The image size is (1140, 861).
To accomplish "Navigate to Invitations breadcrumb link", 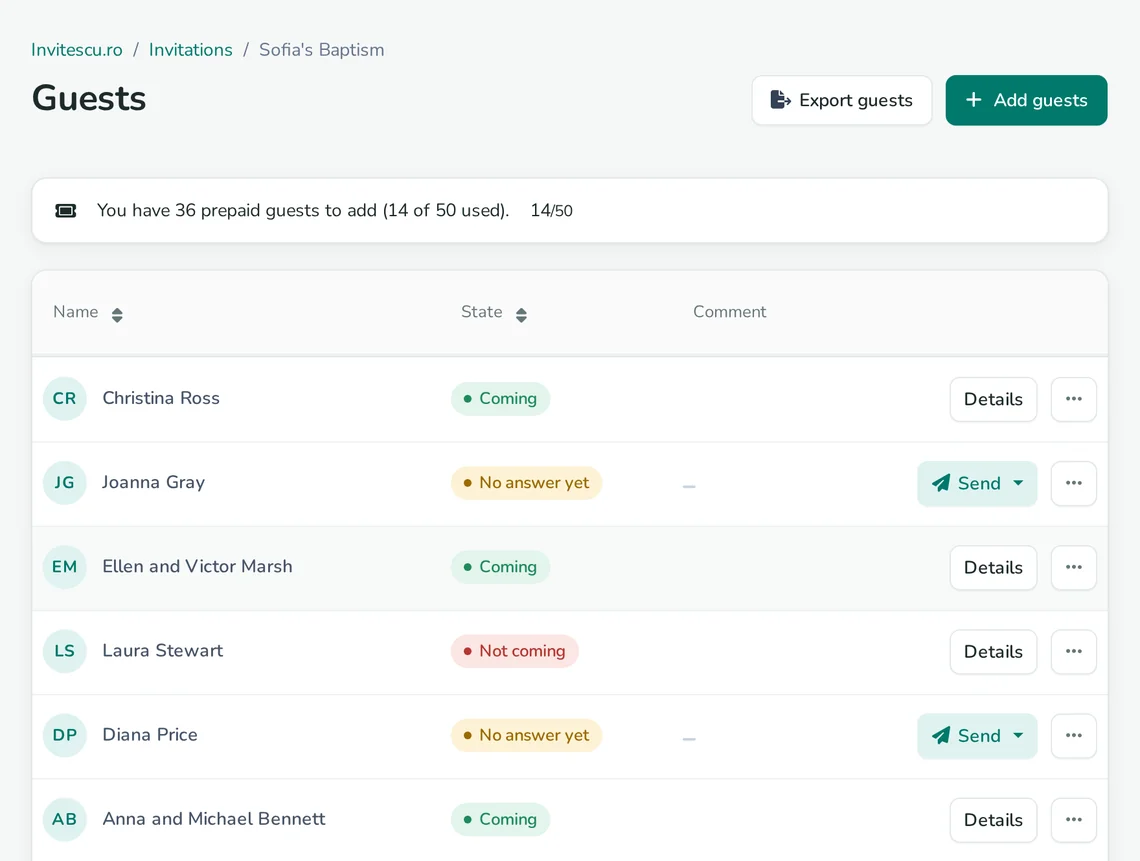I will click(190, 50).
